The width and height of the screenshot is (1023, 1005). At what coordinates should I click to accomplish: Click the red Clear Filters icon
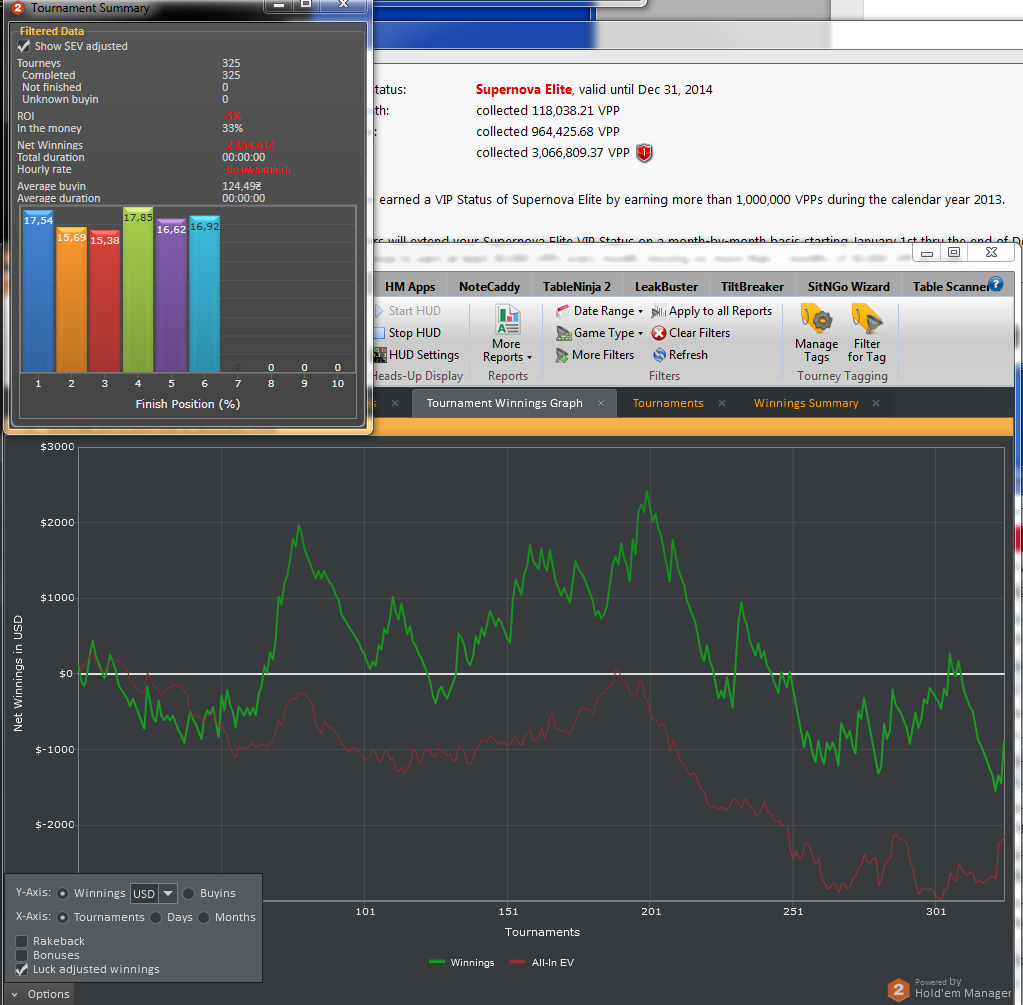(x=659, y=333)
